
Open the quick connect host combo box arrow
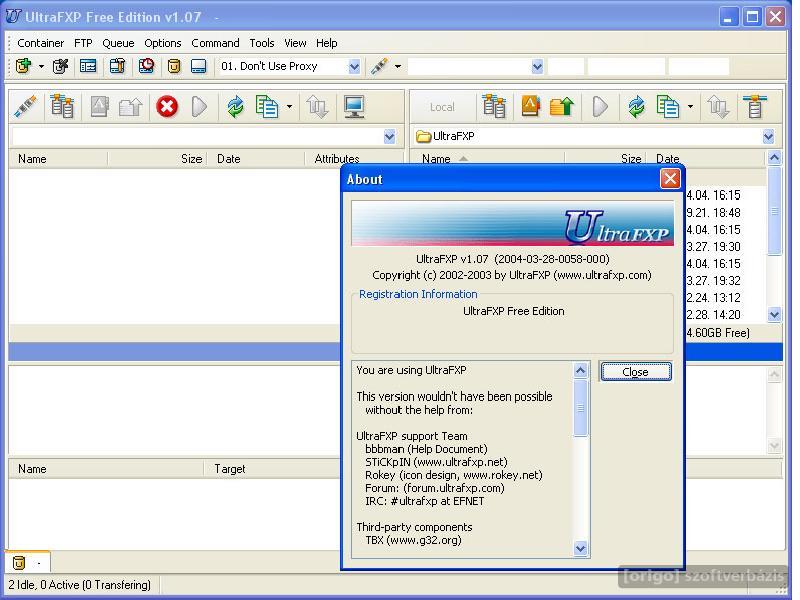(x=537, y=66)
